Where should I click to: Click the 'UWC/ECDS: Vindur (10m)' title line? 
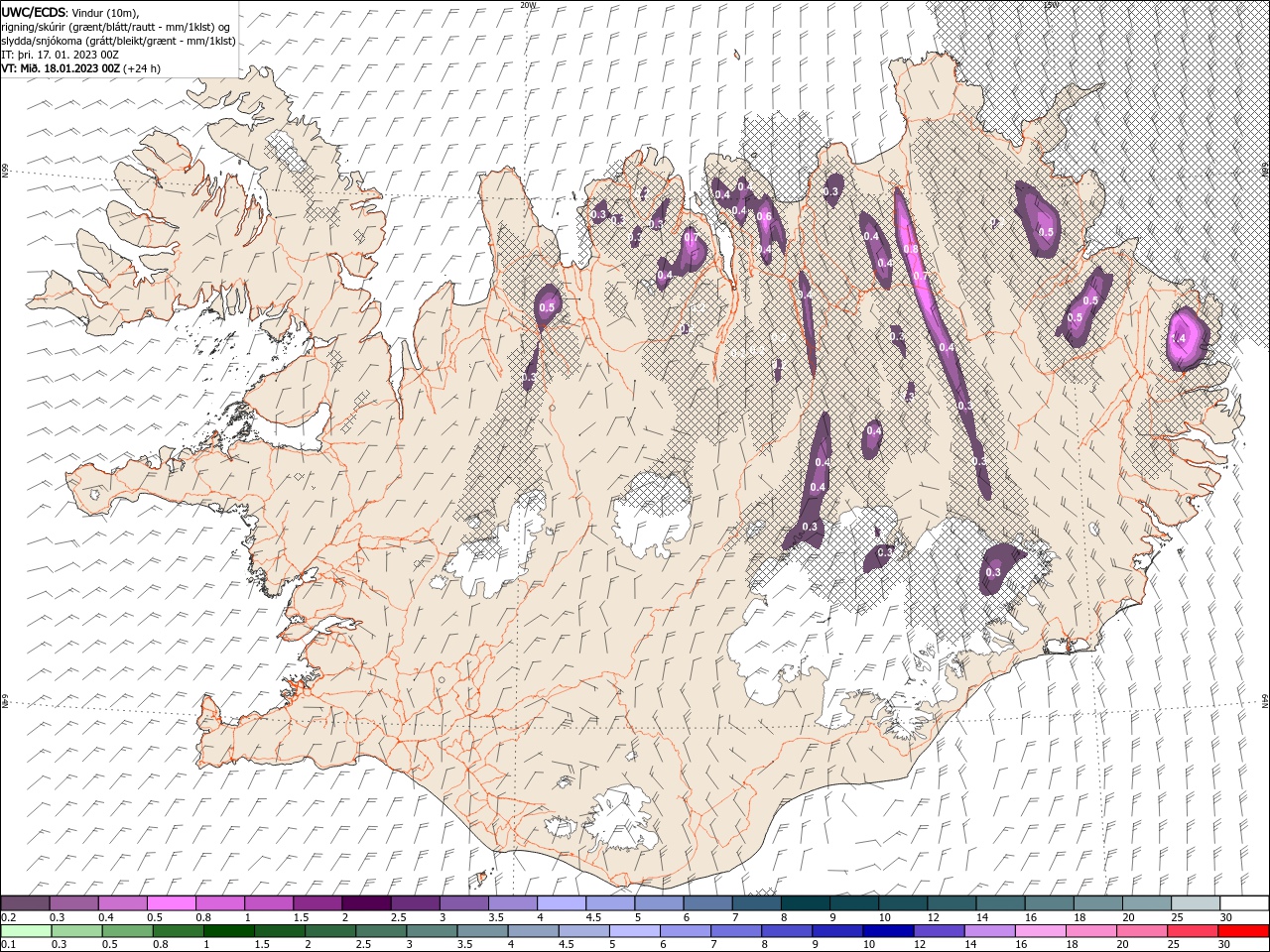click(x=70, y=12)
